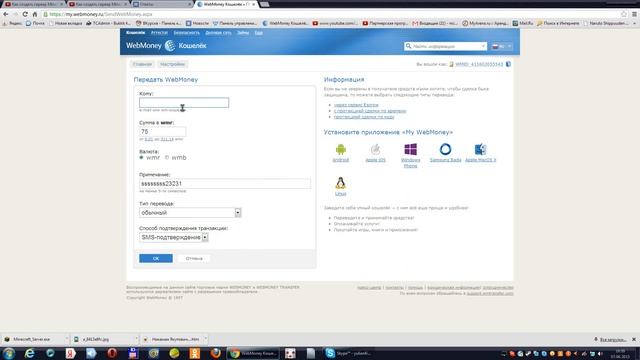Open the Minecraft_Server.exe download

coord(33,339)
